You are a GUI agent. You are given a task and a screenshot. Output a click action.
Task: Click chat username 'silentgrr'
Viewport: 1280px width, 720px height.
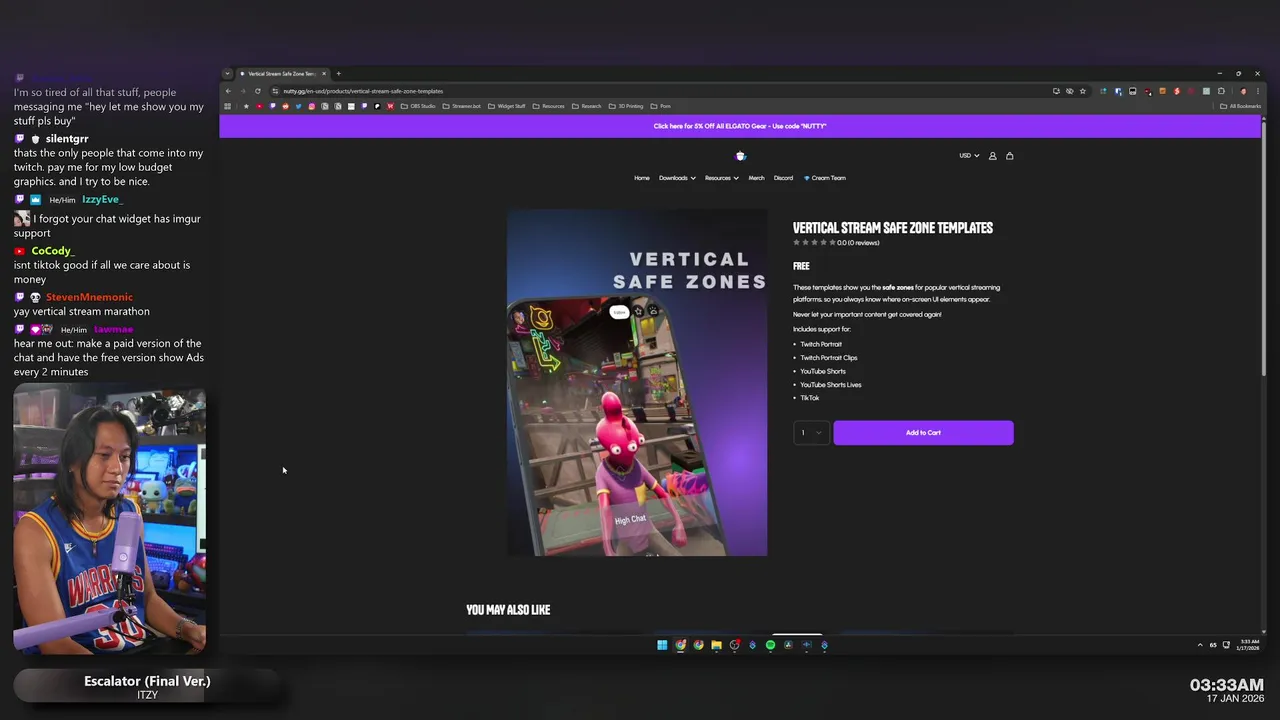[x=67, y=139]
